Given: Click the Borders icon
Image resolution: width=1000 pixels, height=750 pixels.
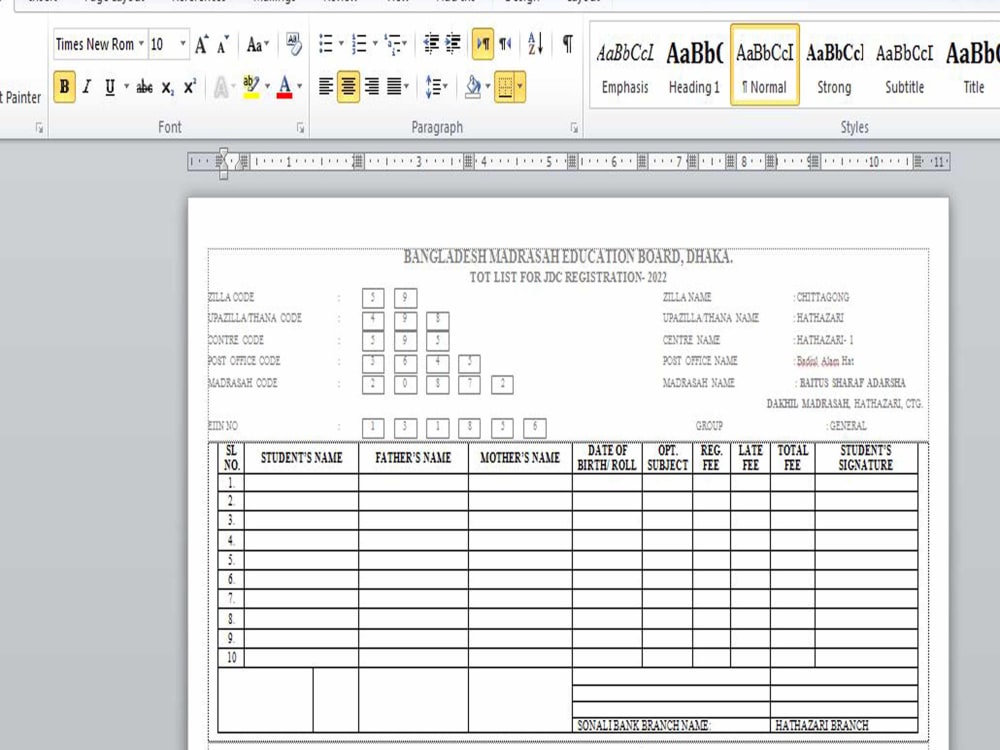Looking at the screenshot, I should point(504,87).
